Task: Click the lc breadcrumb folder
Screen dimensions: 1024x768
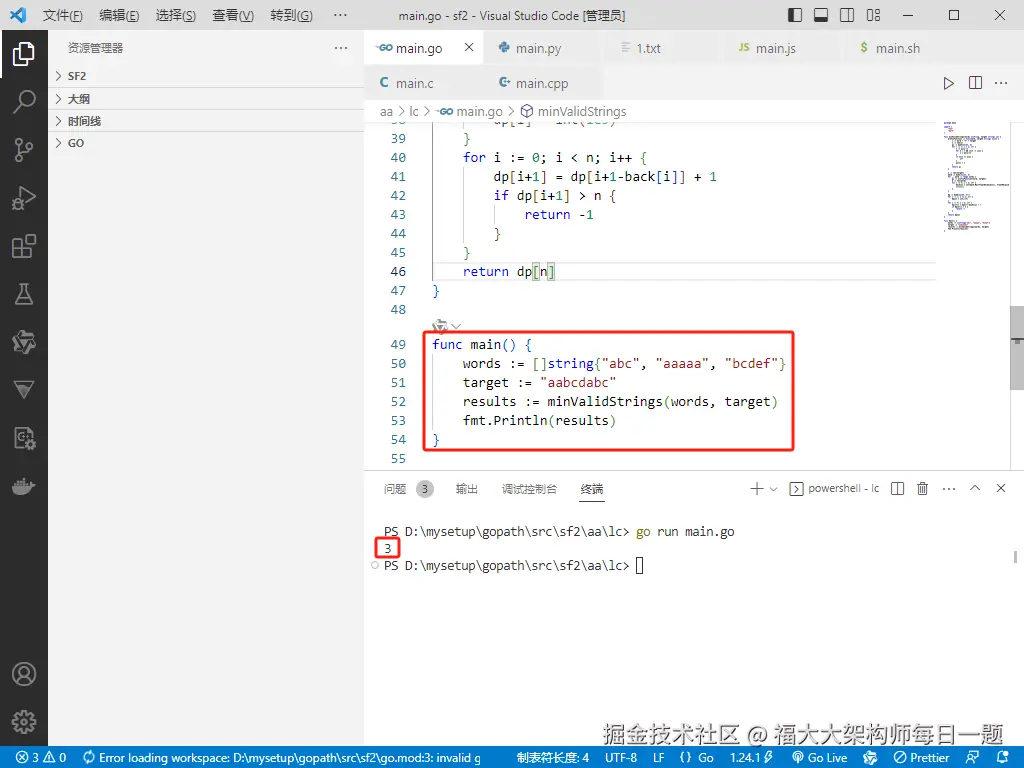Action: (x=413, y=112)
